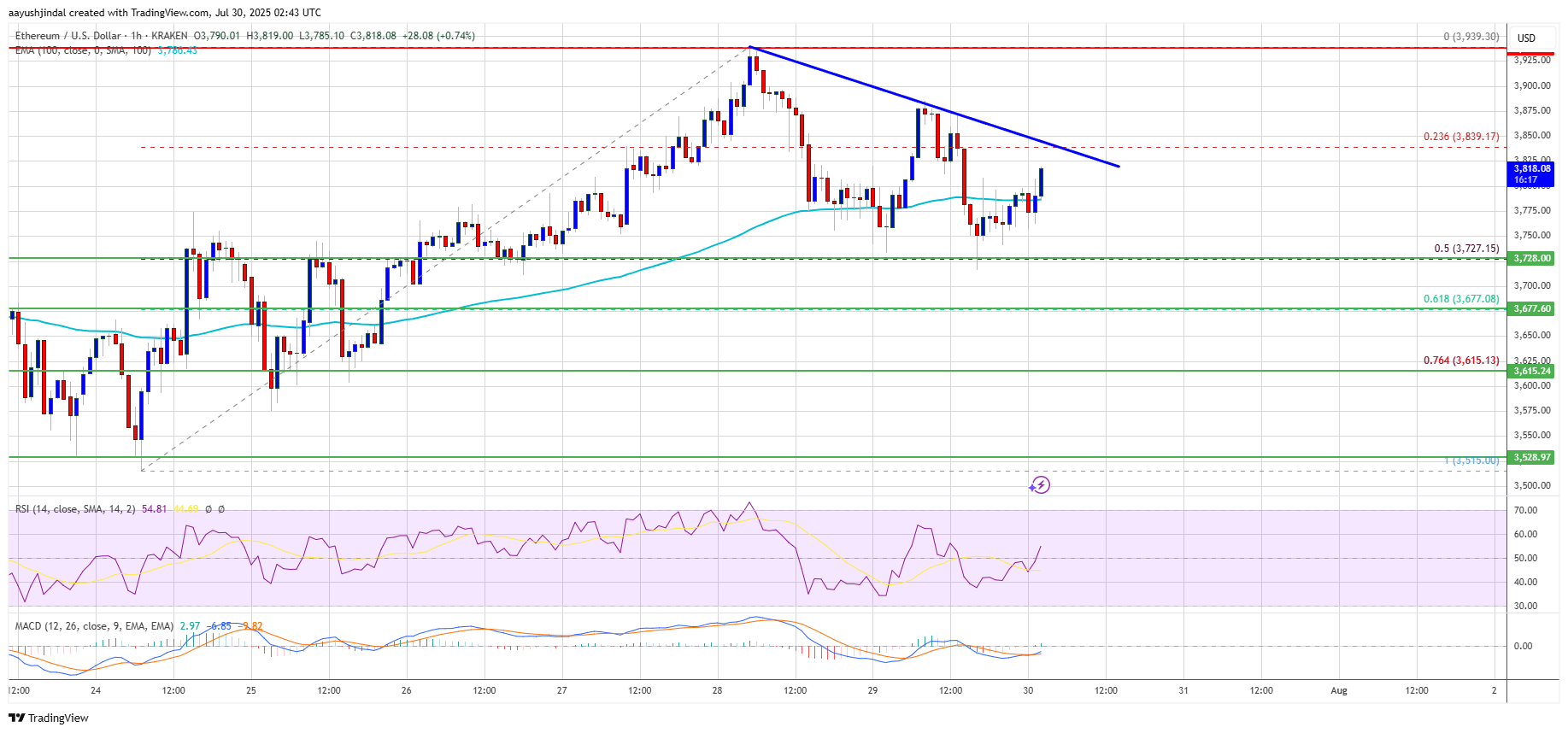Click the green 3,728.00 price axis label
The image size is (1568, 733).
(1531, 258)
